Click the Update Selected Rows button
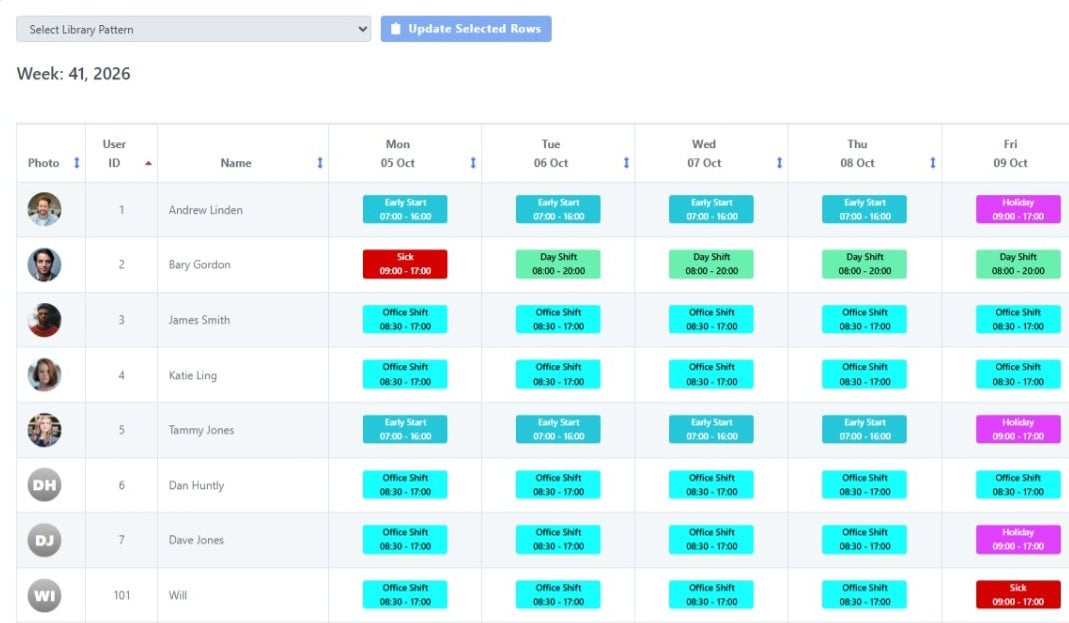This screenshot has height=623, width=1069. pyautogui.click(x=466, y=29)
